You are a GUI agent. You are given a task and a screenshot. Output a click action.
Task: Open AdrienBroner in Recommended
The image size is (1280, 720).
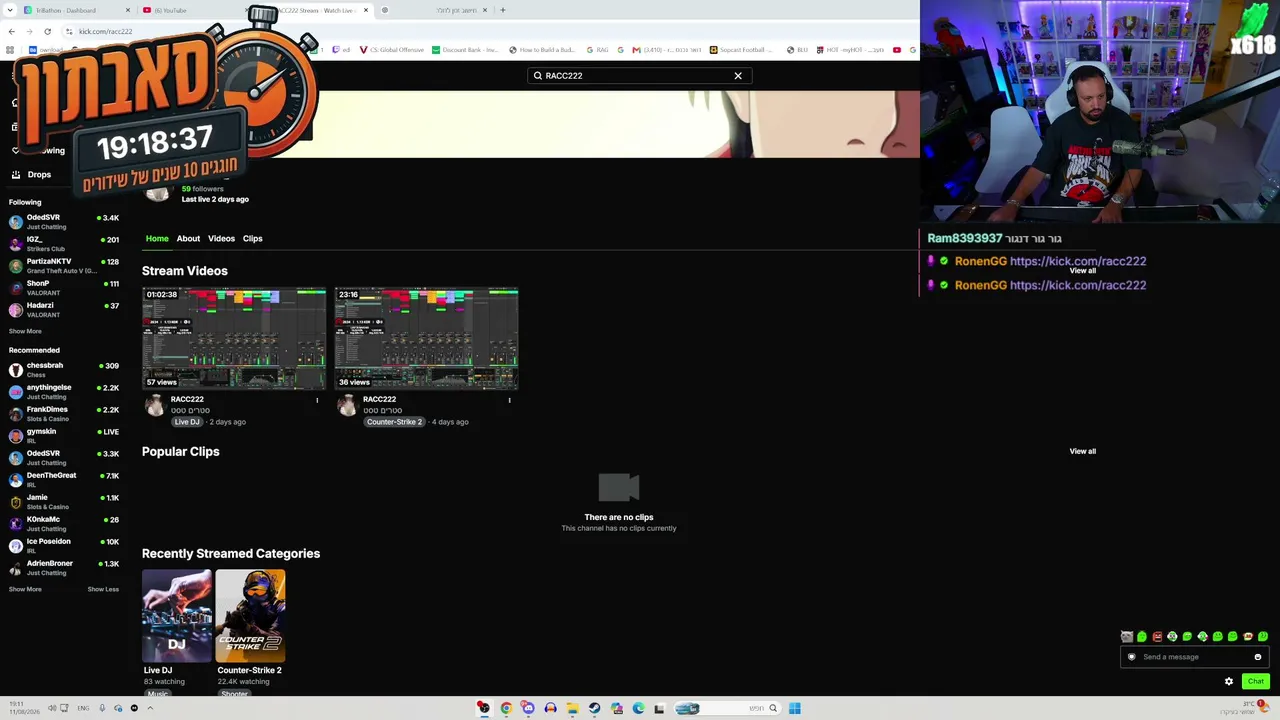pos(64,568)
